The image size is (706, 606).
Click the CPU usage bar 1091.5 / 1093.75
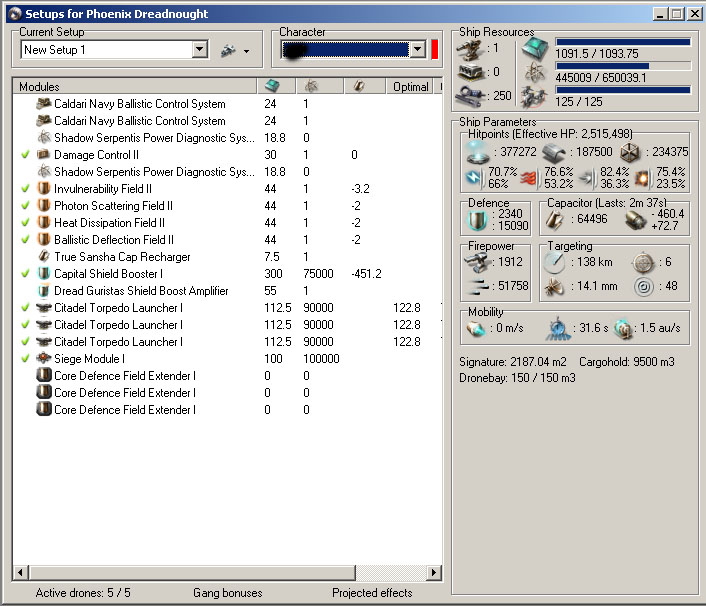point(623,42)
